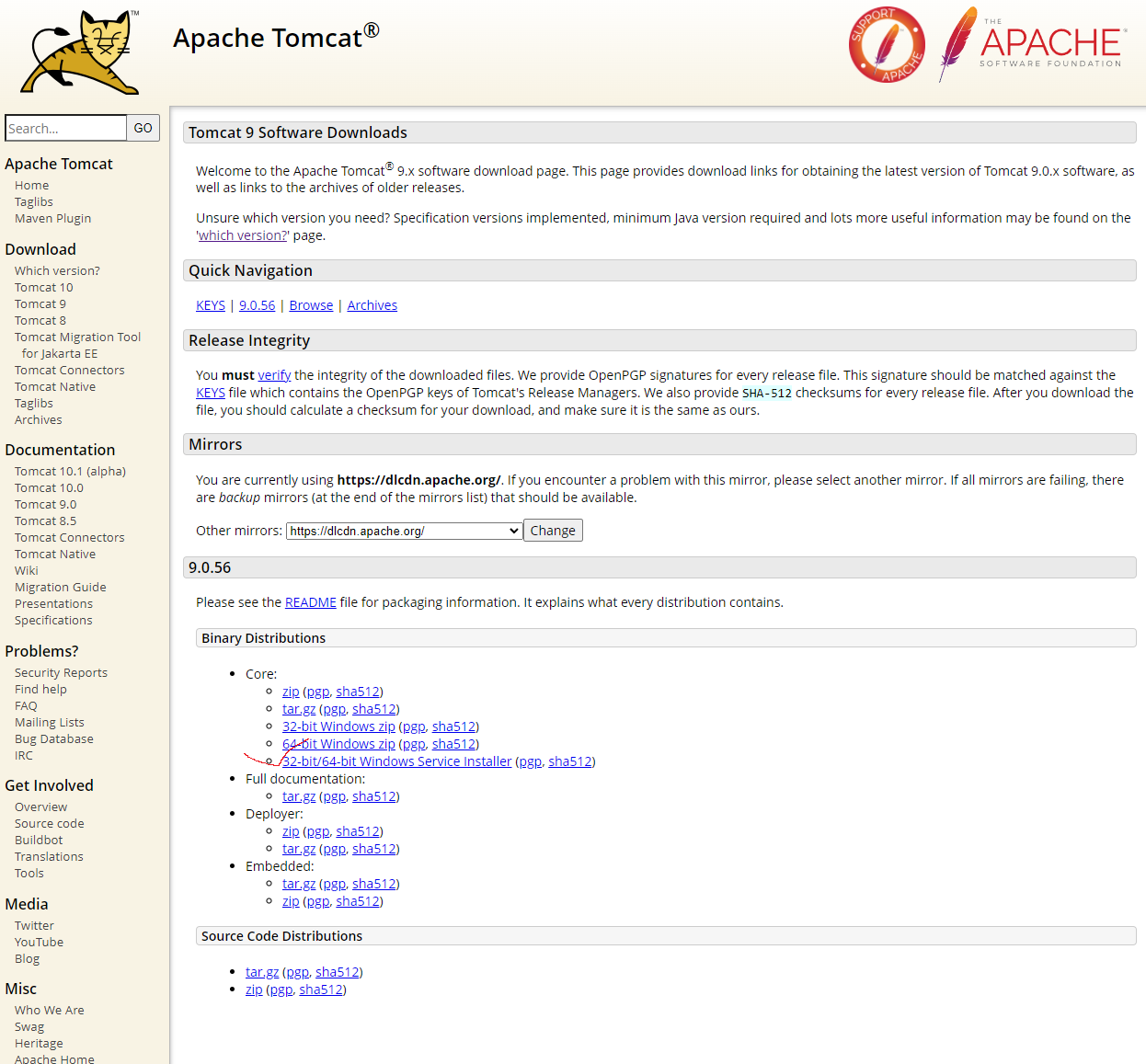Open Home in the sidebar
Screen dimensions: 1146x1064
31,185
